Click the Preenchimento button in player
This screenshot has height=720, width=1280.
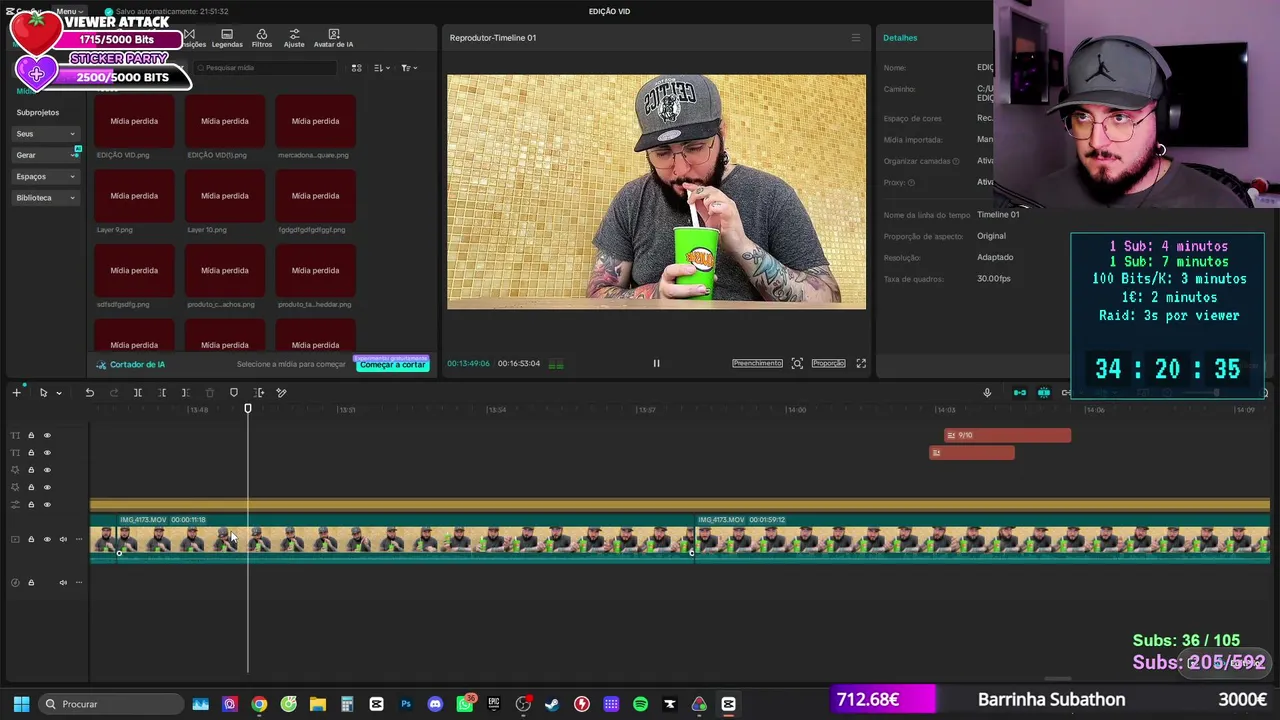tap(757, 363)
